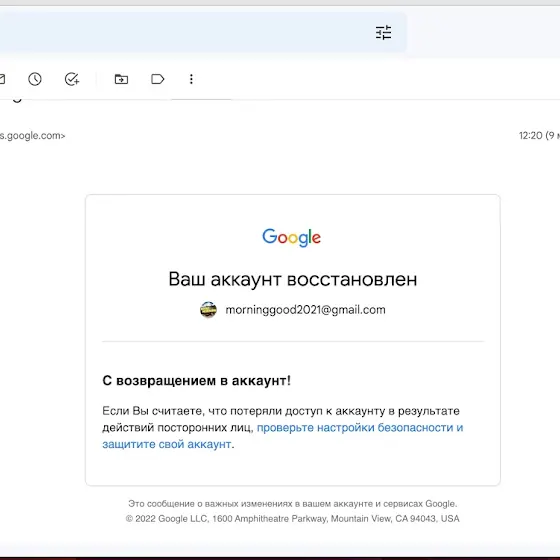Select the email address morninggood2021@gmail.com
Viewport: 560px width, 560px height.
[305, 310]
